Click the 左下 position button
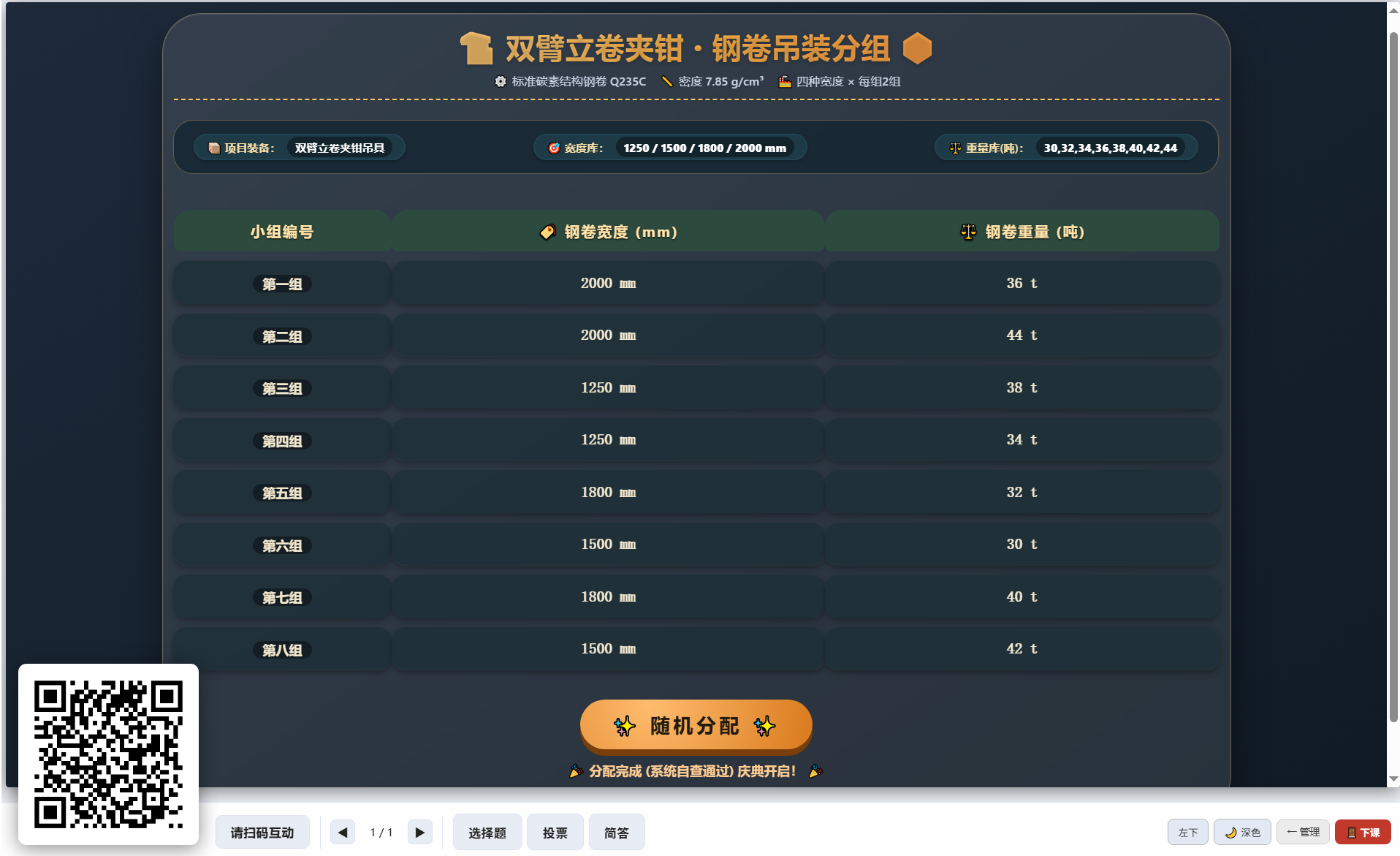Image resolution: width=1400 pixels, height=856 pixels. click(1187, 832)
